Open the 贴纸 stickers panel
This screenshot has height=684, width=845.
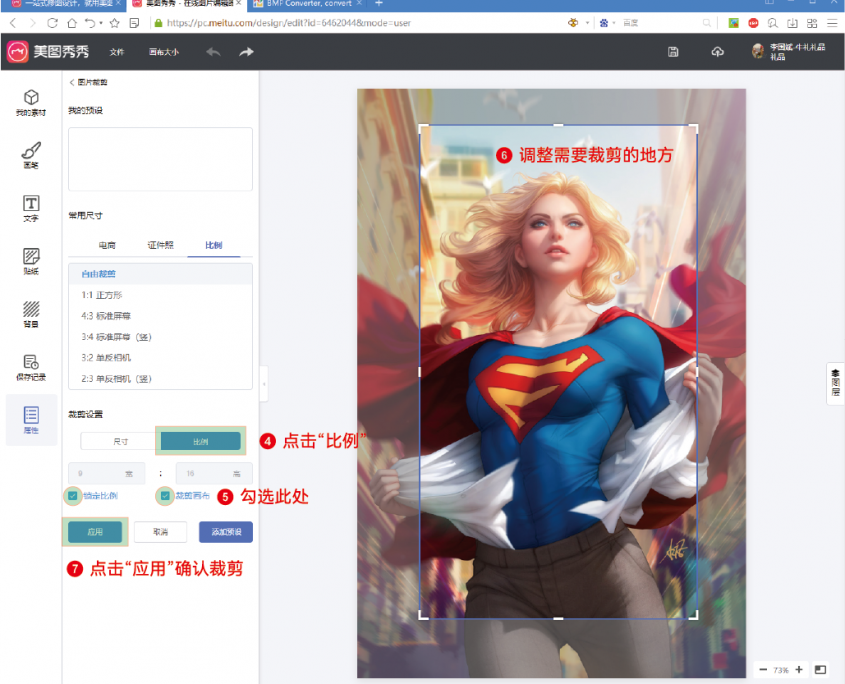coord(31,261)
